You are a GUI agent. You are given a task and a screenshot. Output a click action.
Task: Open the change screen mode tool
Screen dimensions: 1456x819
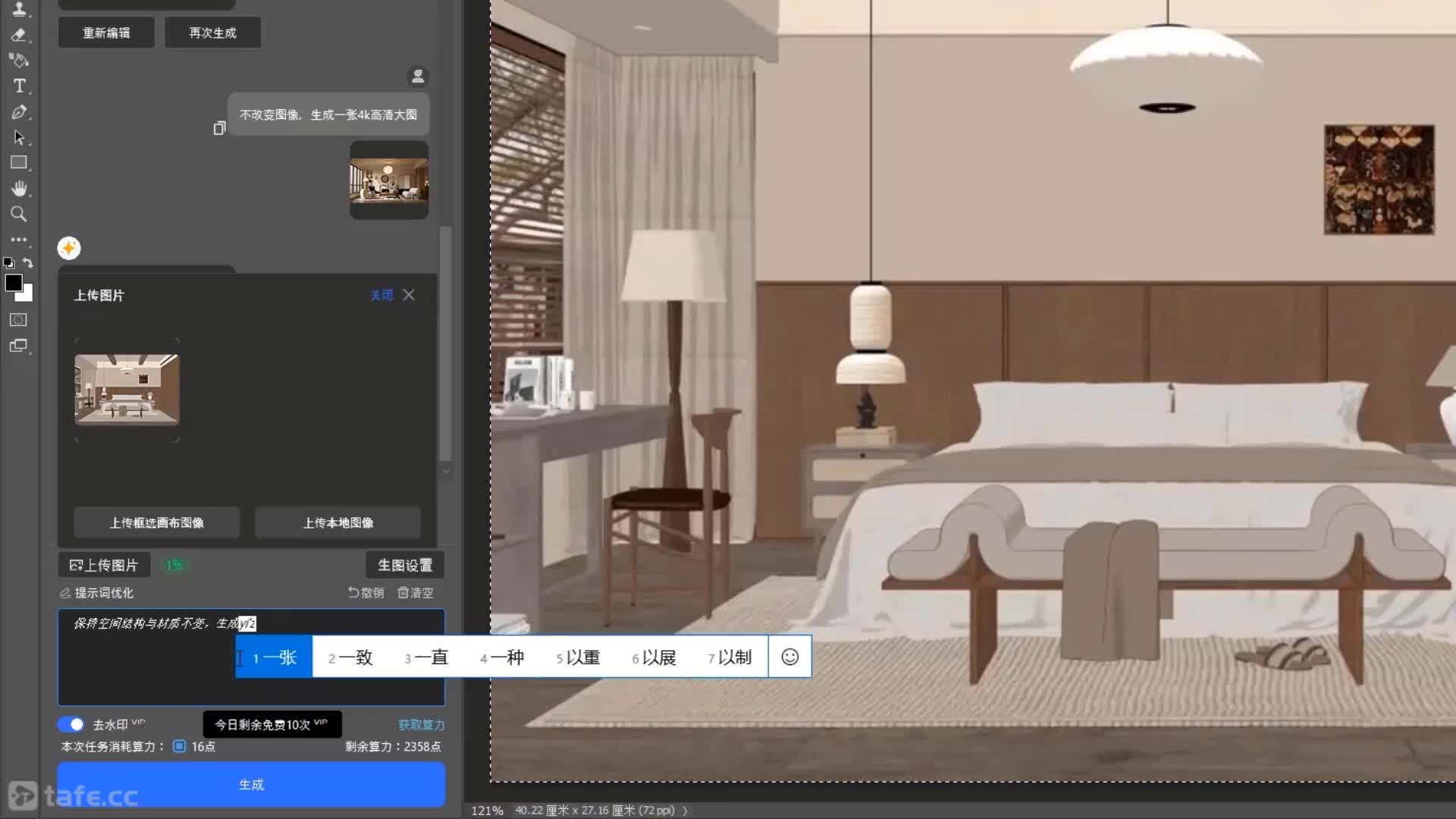tap(18, 346)
